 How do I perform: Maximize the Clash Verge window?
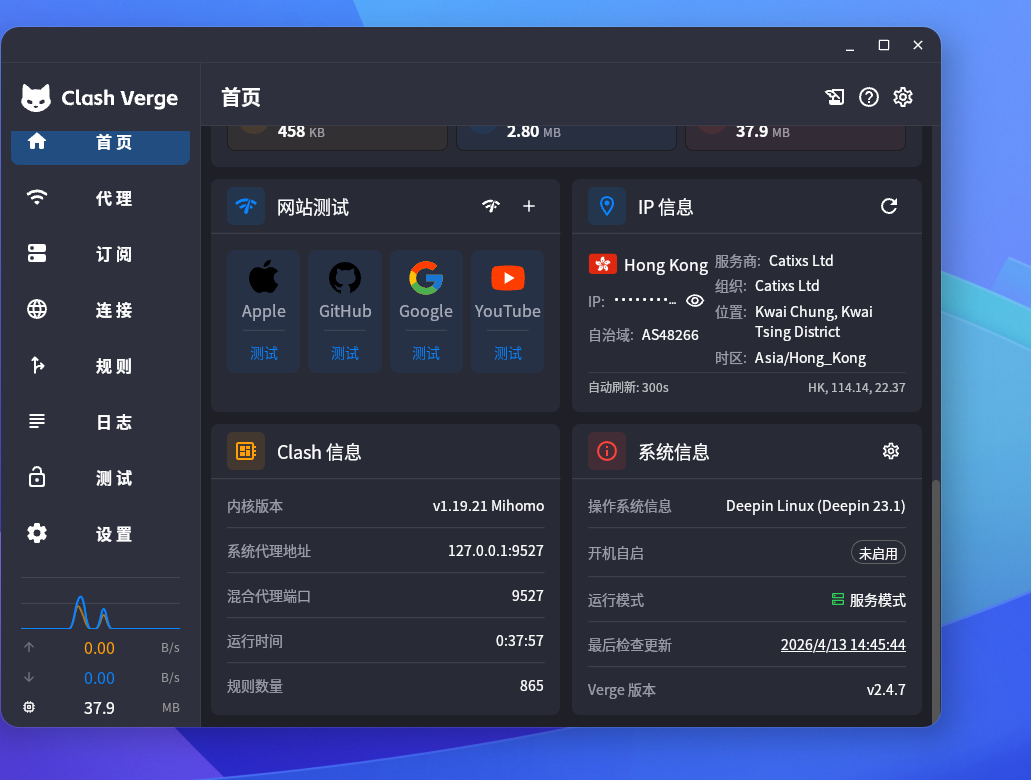884,45
